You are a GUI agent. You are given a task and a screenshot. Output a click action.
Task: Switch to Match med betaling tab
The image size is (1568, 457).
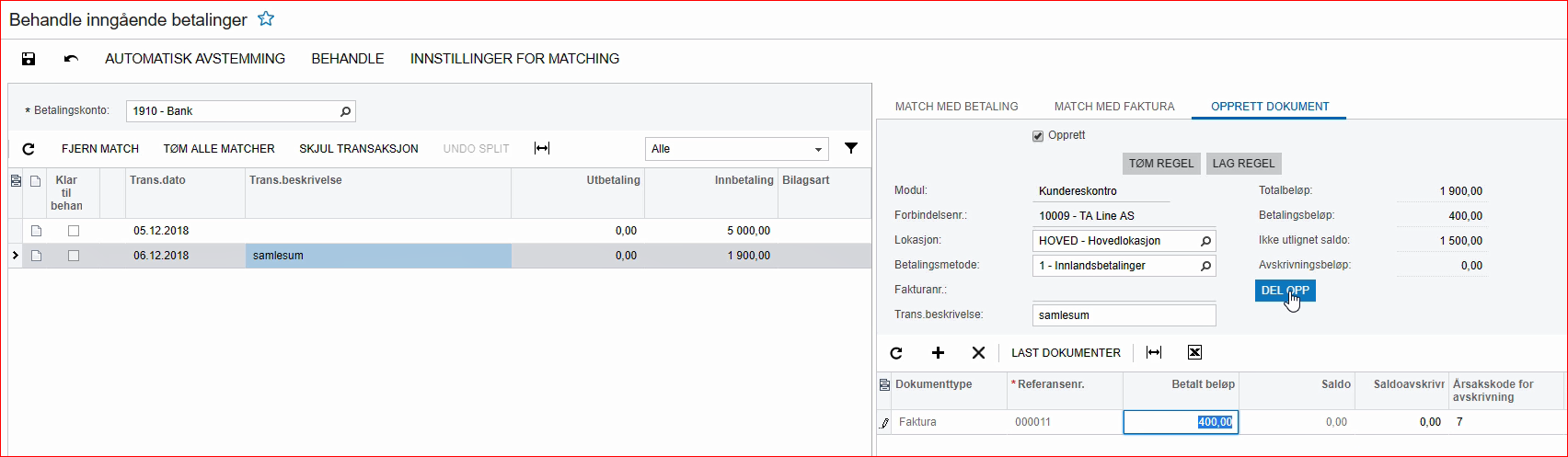point(956,107)
